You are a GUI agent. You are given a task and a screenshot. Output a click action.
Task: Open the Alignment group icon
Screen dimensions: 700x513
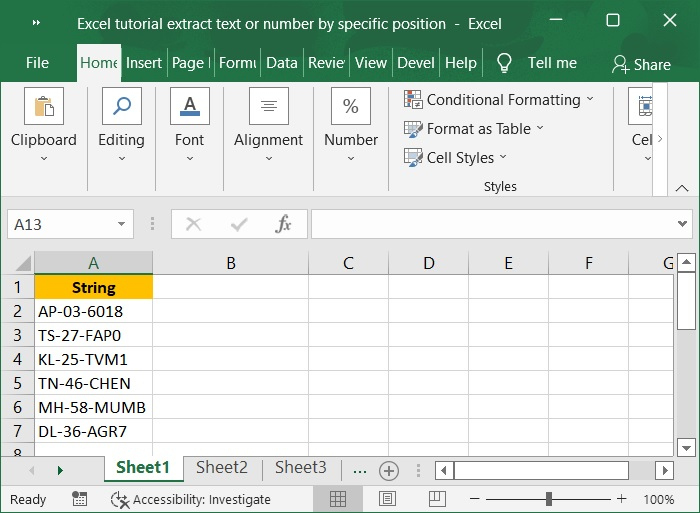pyautogui.click(x=268, y=106)
